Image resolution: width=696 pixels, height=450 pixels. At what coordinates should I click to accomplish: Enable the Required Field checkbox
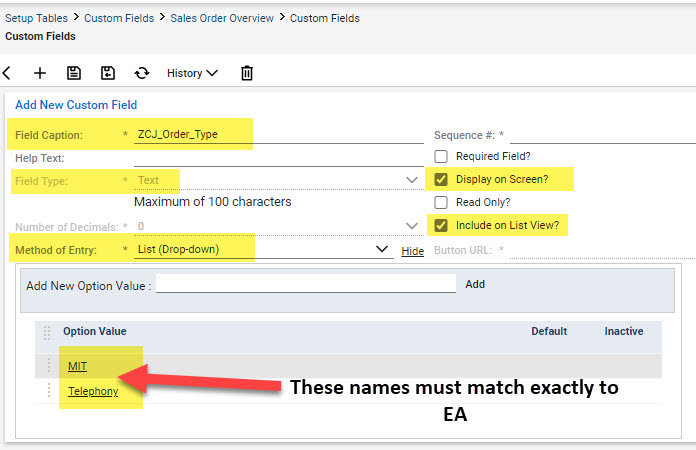click(x=441, y=156)
